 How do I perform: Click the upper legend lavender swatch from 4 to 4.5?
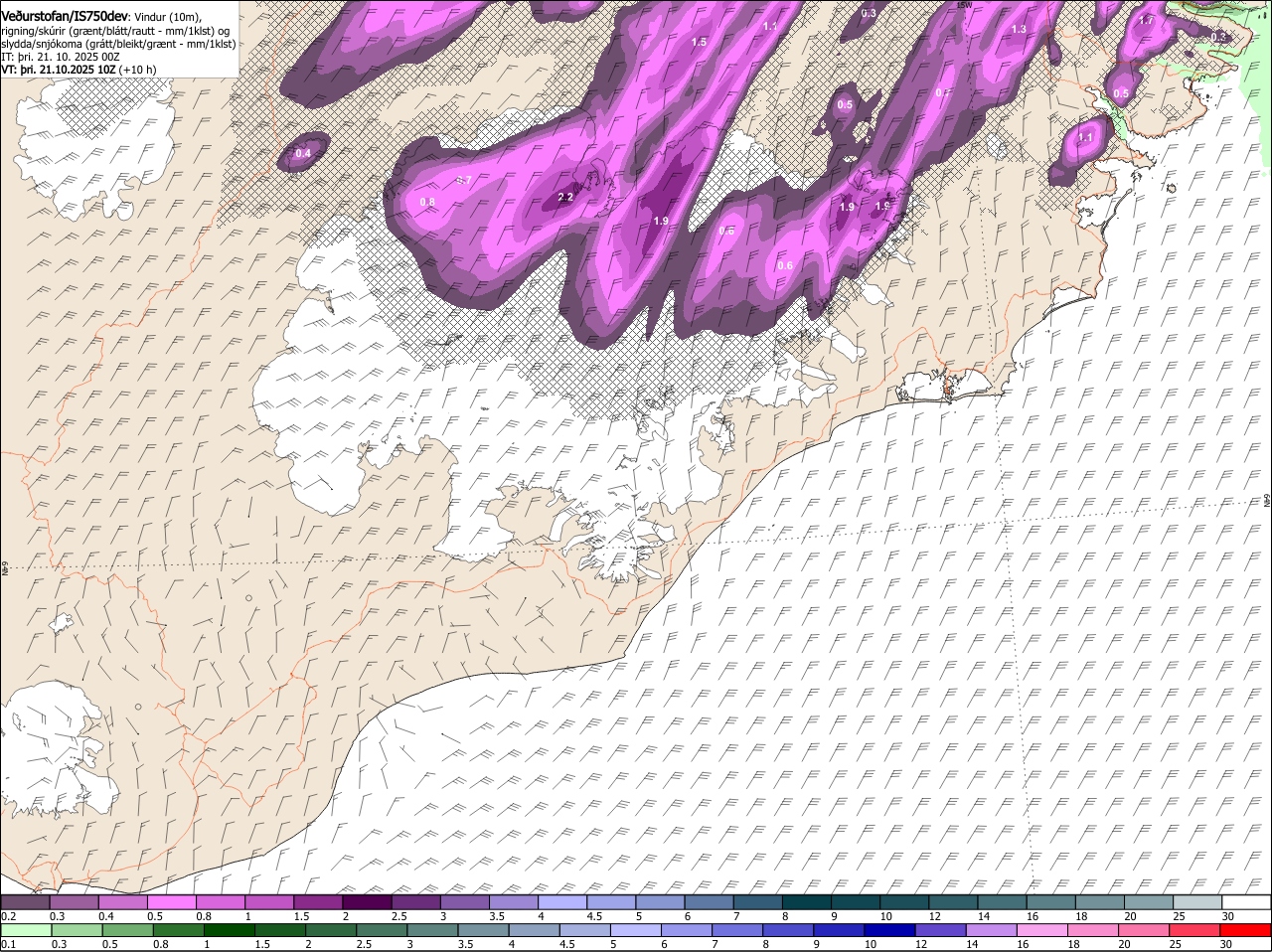point(562,902)
